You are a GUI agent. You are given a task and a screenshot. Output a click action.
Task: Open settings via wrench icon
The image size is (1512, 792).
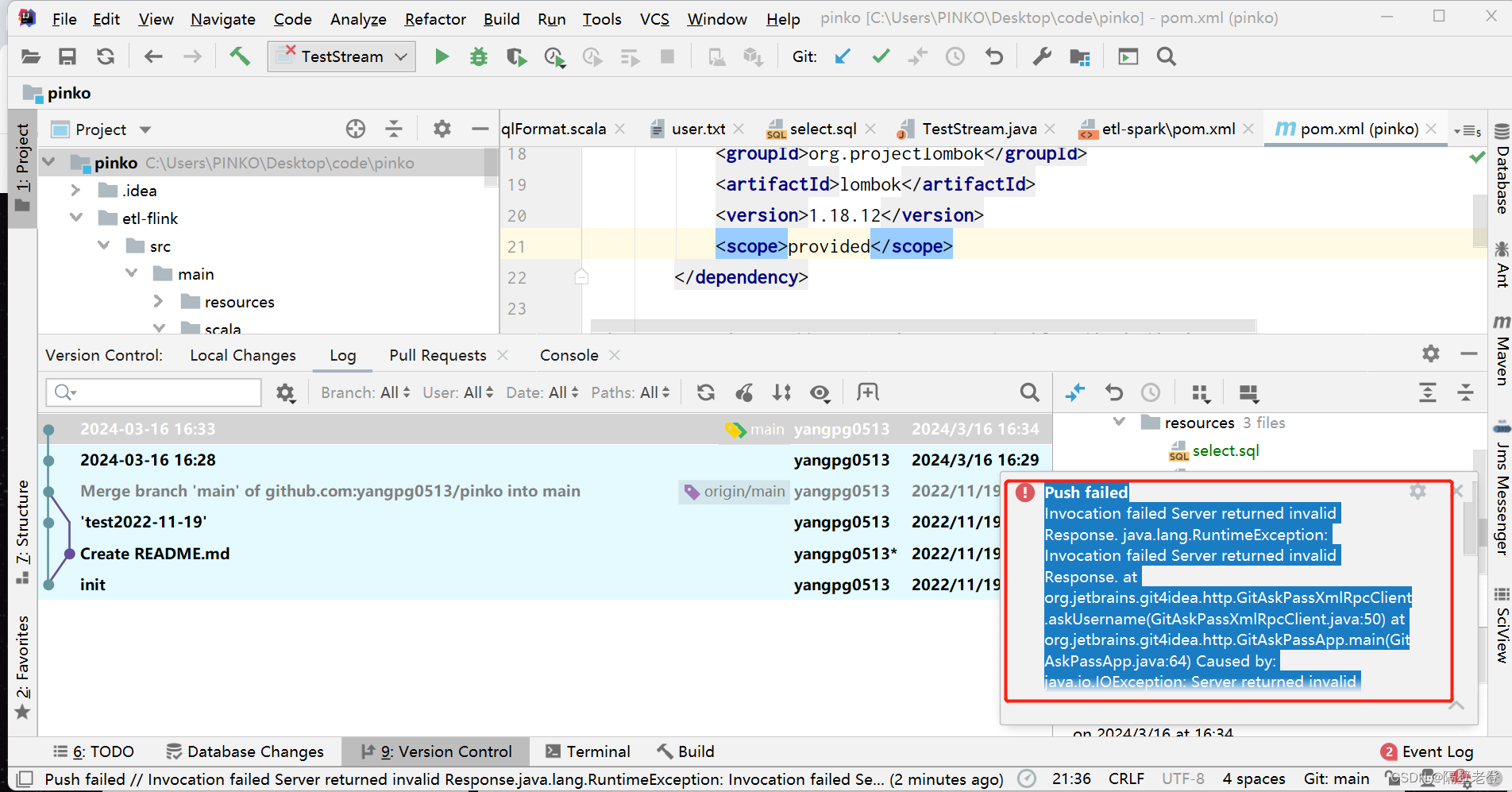click(x=1042, y=56)
